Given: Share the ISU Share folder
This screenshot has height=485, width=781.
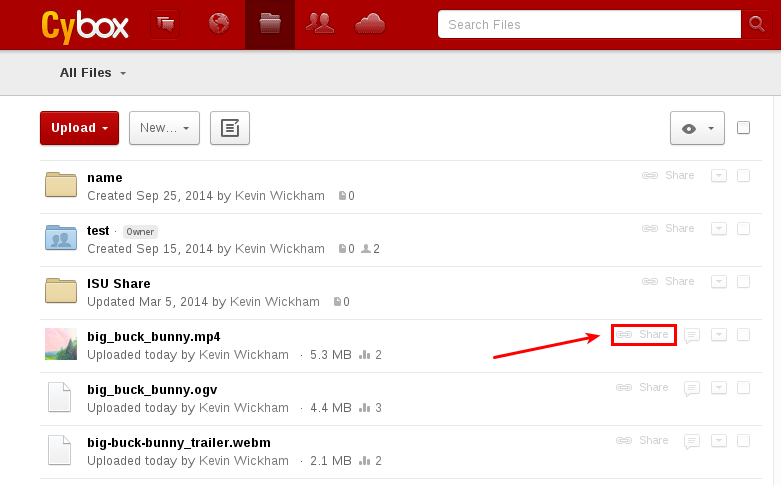Looking at the screenshot, I should pyautogui.click(x=668, y=281).
